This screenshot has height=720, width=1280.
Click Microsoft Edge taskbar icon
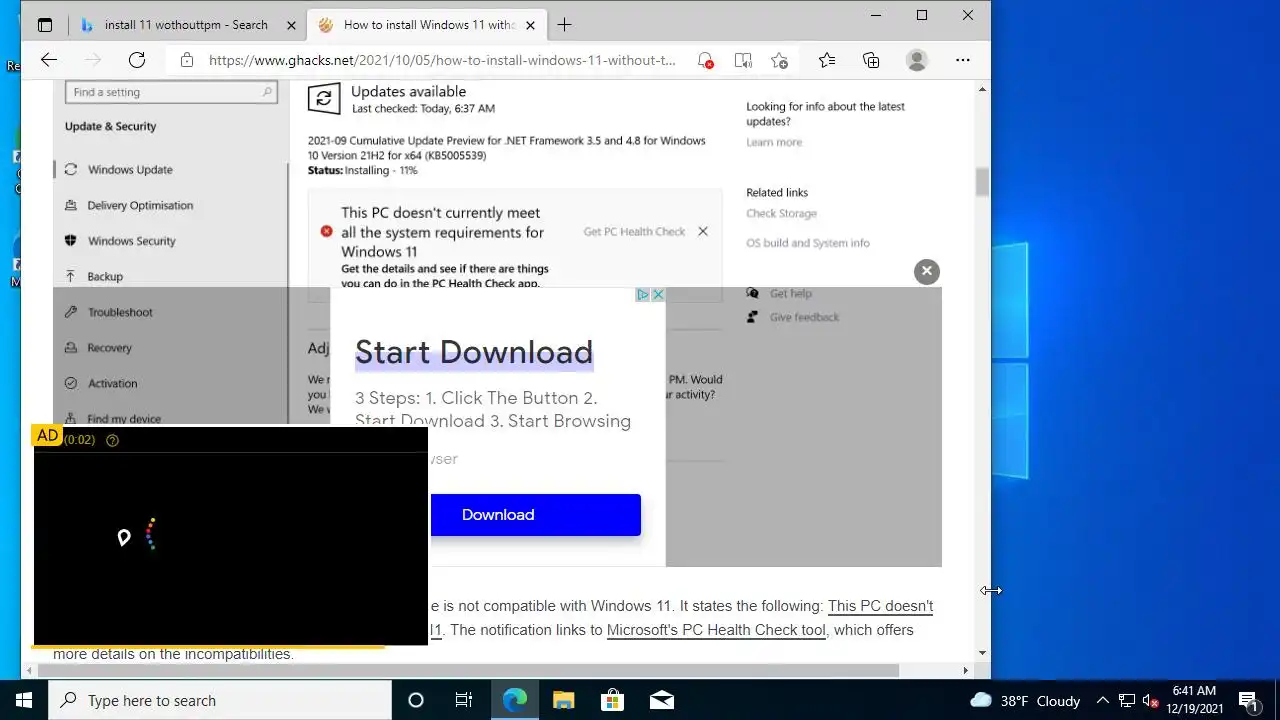click(515, 701)
